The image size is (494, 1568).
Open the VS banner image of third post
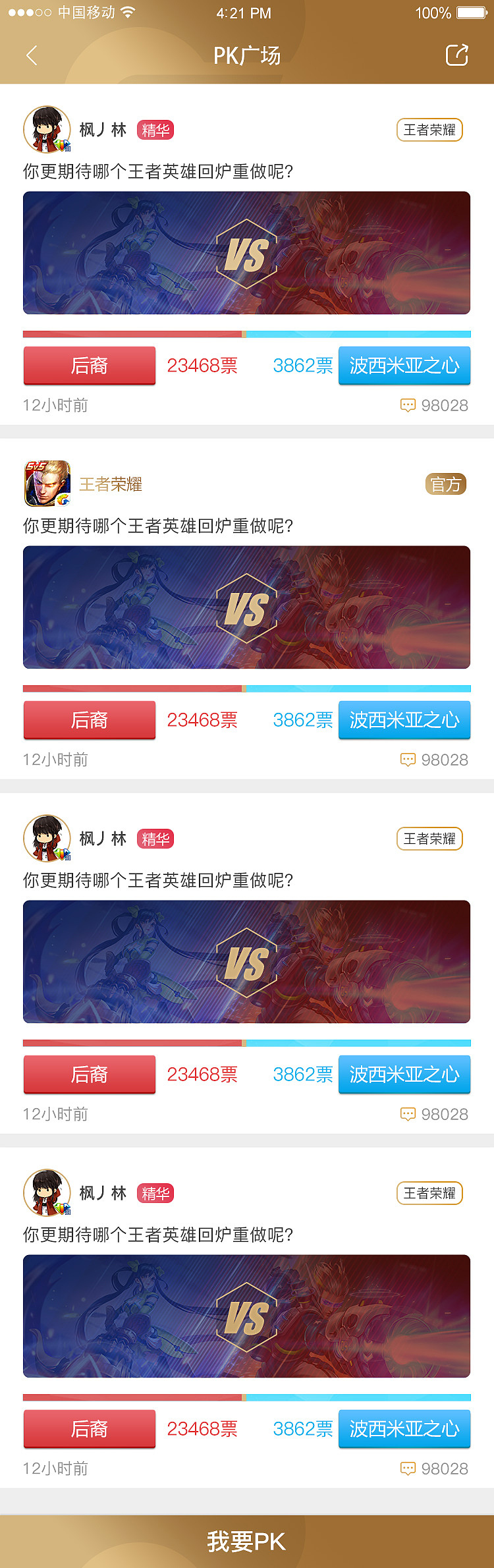coord(247,962)
